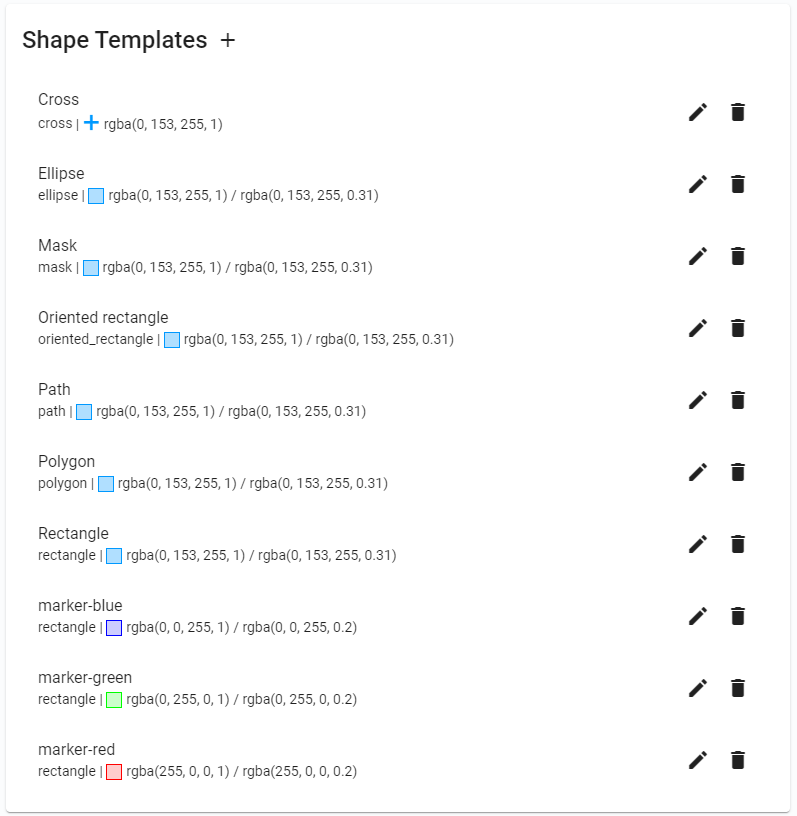Click the purple color swatch of marker-blue
Screen dimensions: 797x816
113,628
